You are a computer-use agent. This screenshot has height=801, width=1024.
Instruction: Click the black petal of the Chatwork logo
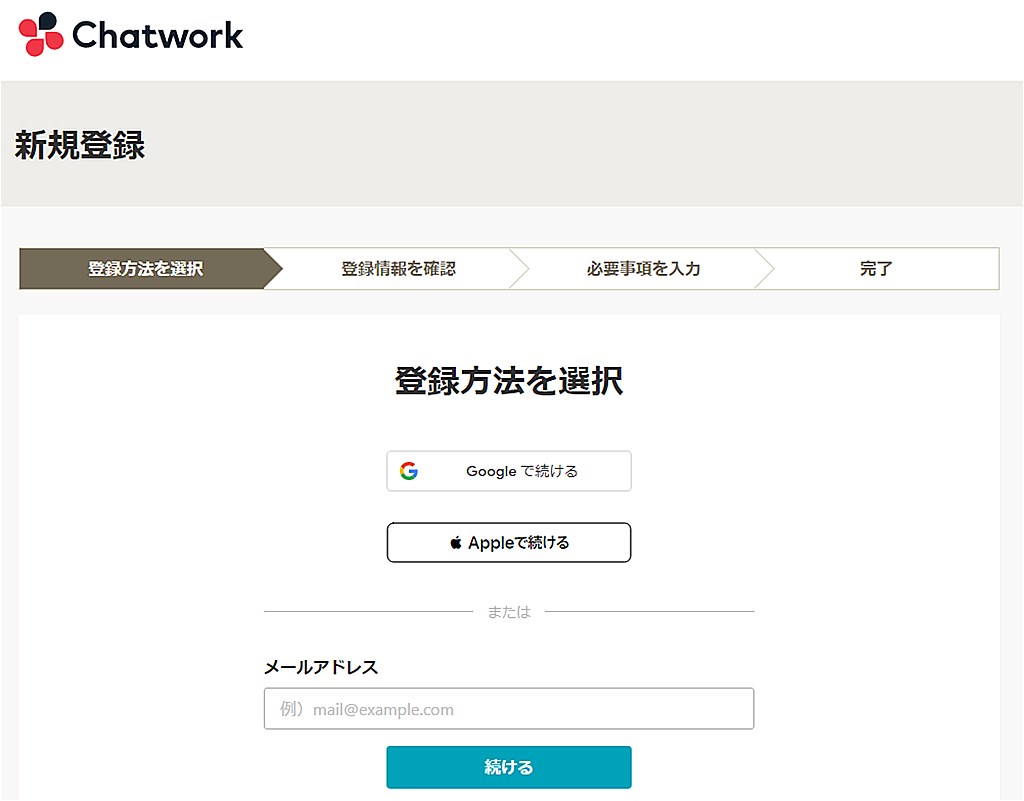coord(48,19)
